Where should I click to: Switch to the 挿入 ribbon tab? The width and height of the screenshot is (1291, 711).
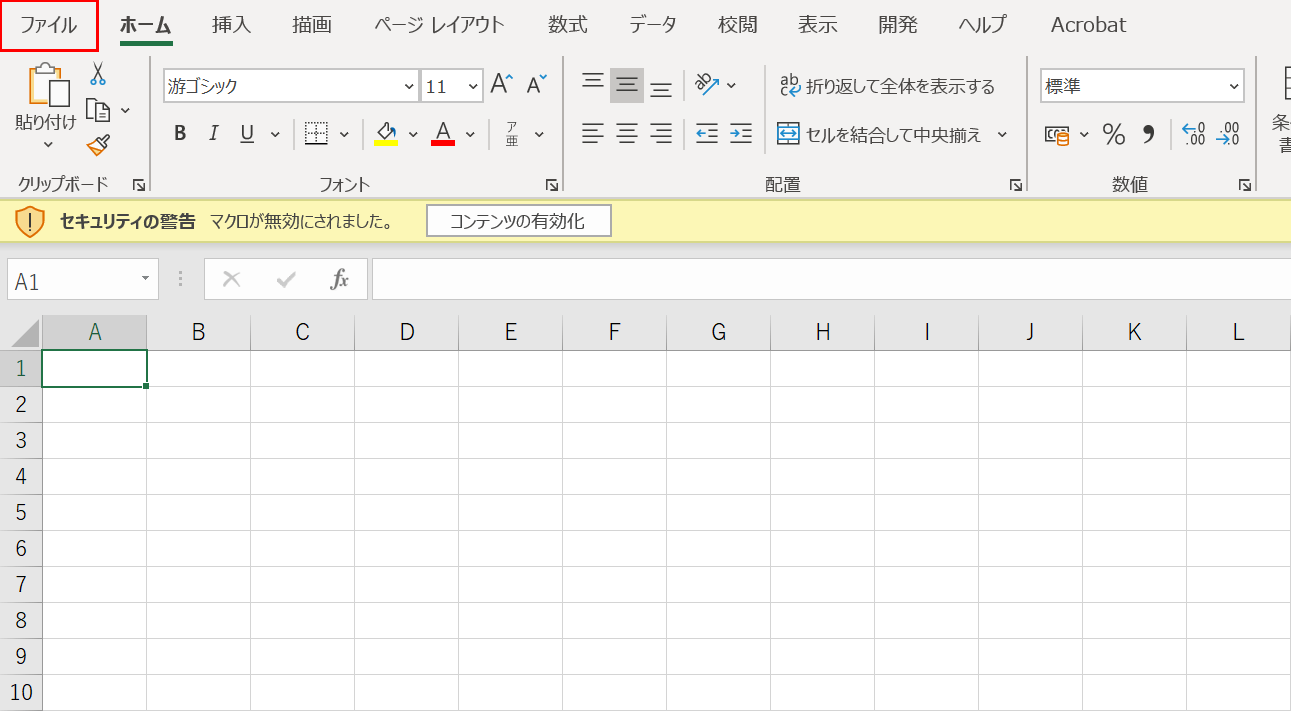[x=231, y=24]
